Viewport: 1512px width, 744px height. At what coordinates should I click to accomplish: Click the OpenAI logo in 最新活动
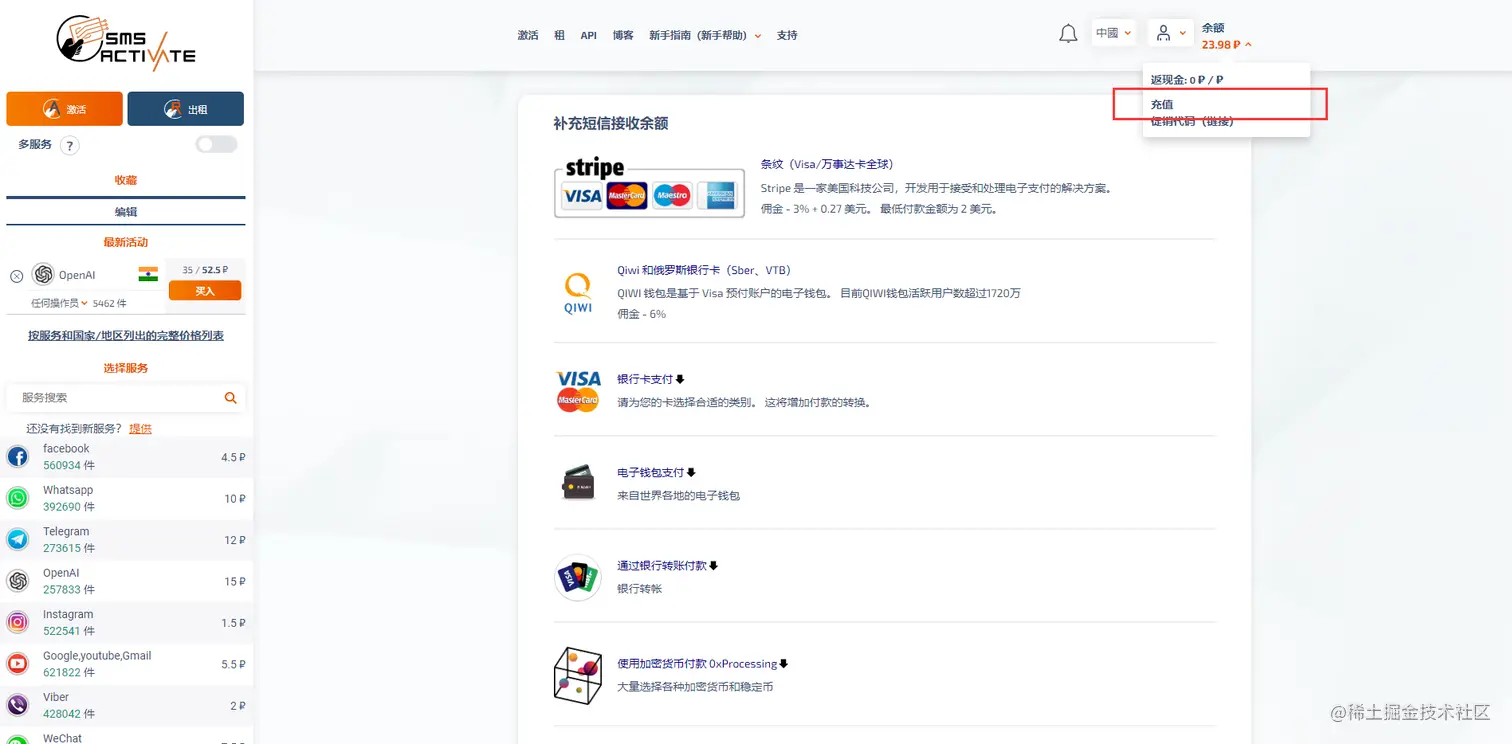click(x=43, y=274)
